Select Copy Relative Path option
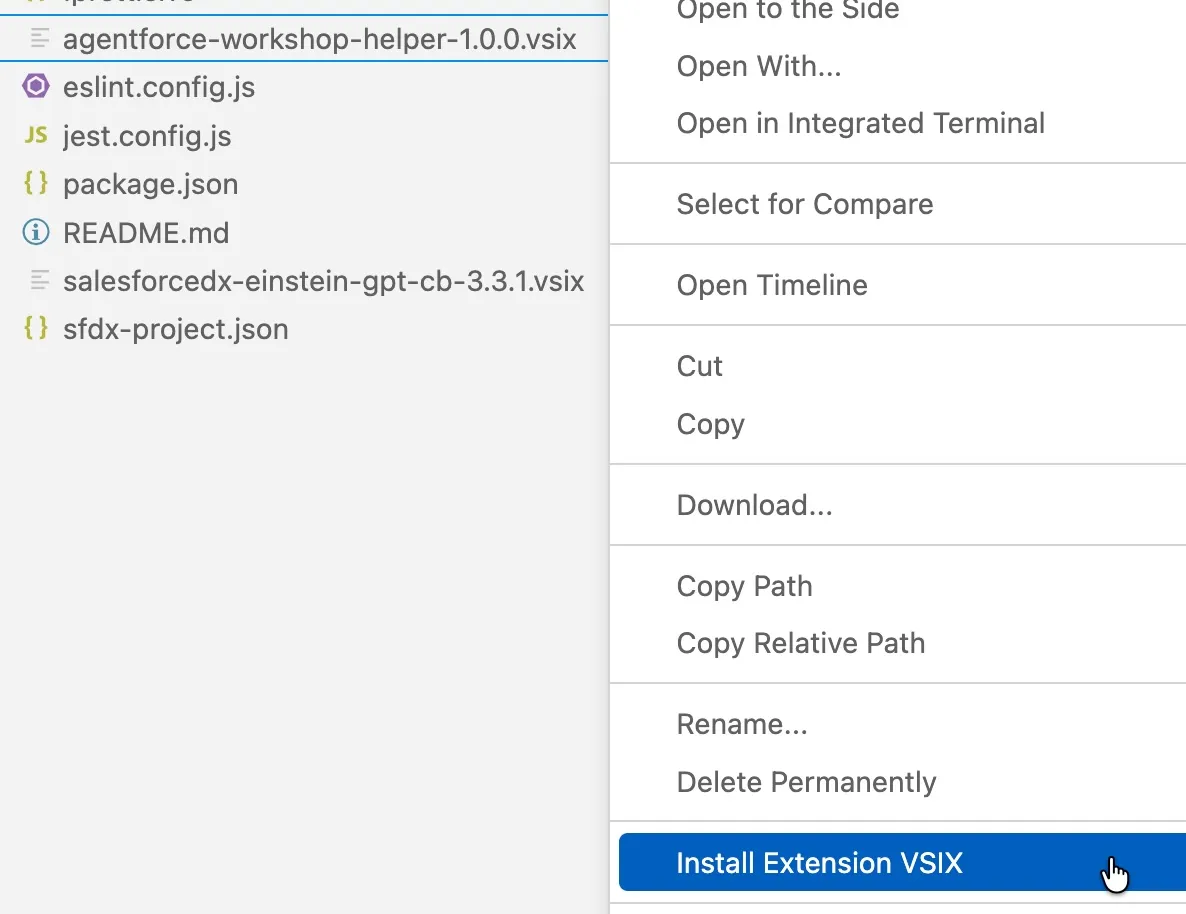 pos(800,643)
